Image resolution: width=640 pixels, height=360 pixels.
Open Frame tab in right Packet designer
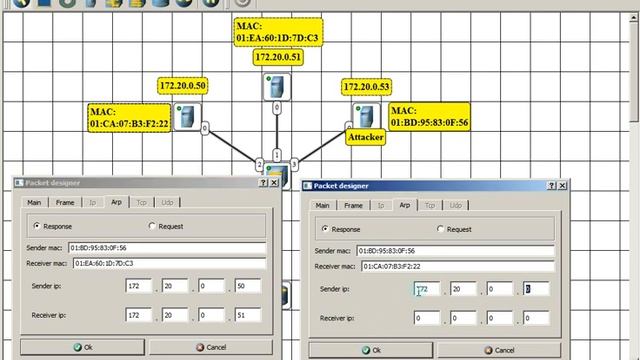pos(353,205)
